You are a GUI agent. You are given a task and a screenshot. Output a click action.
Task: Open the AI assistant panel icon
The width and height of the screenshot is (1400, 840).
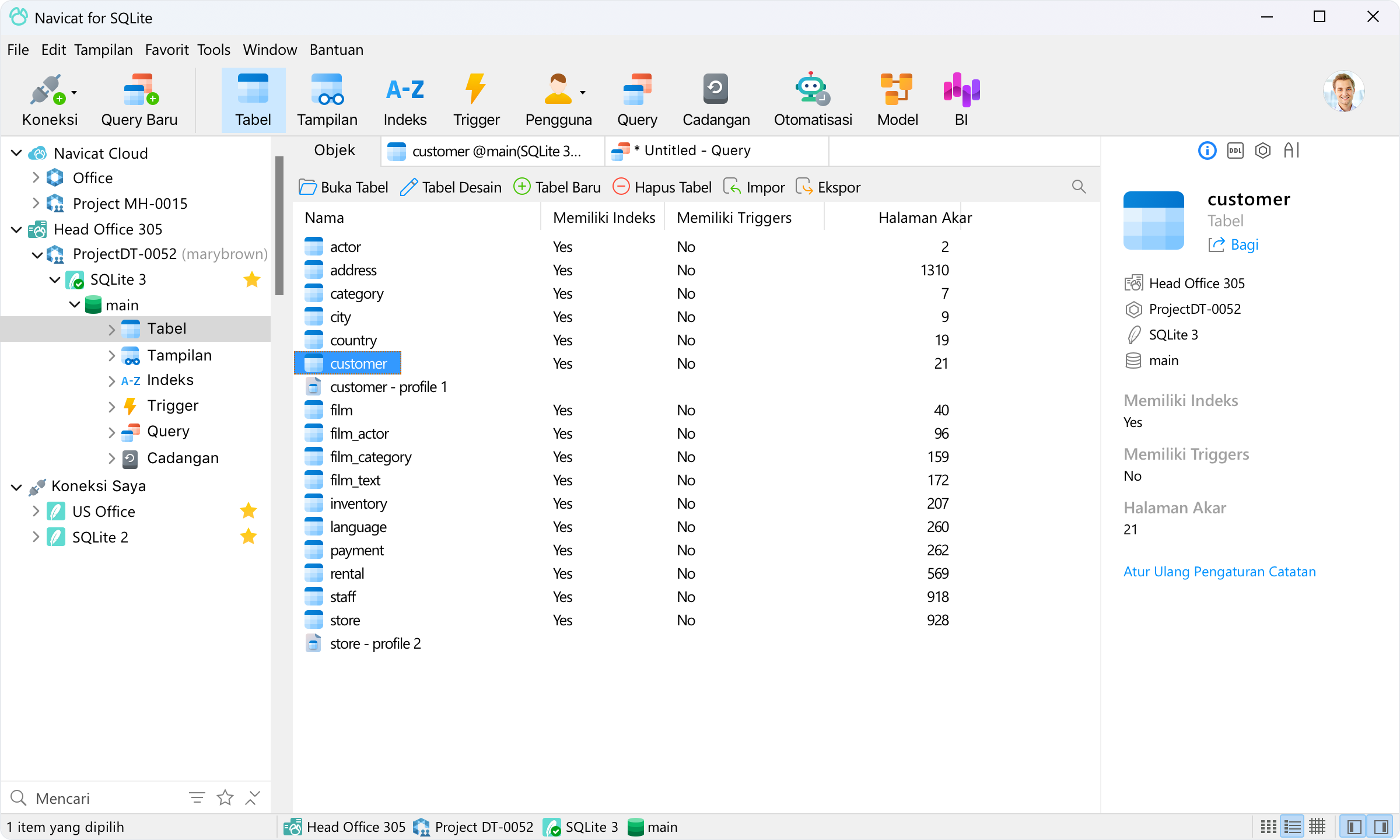pos(1291,150)
